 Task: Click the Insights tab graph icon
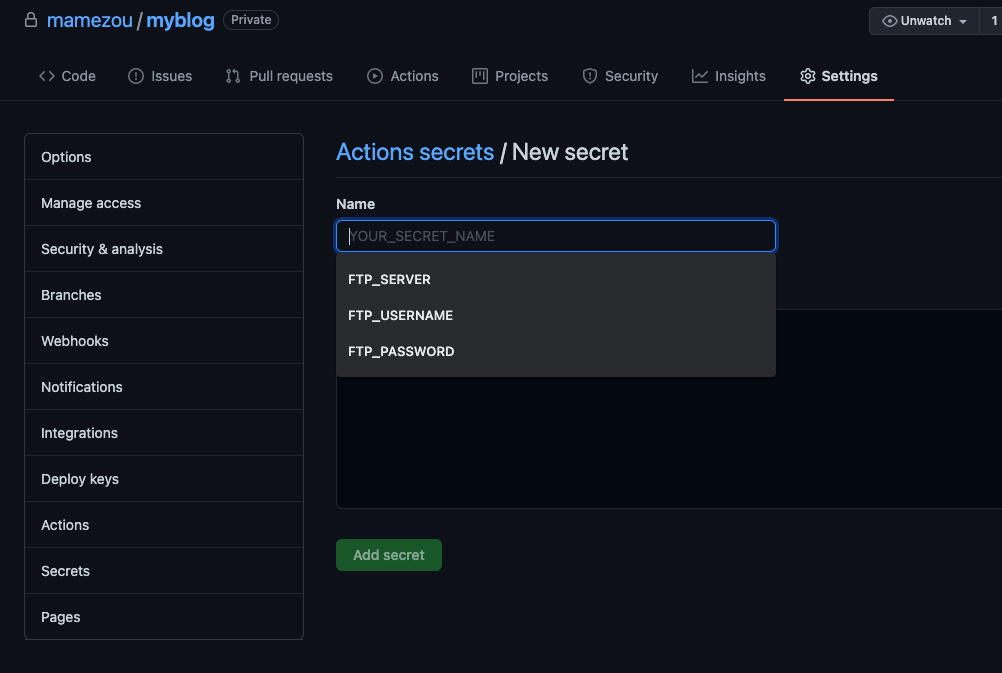700,76
